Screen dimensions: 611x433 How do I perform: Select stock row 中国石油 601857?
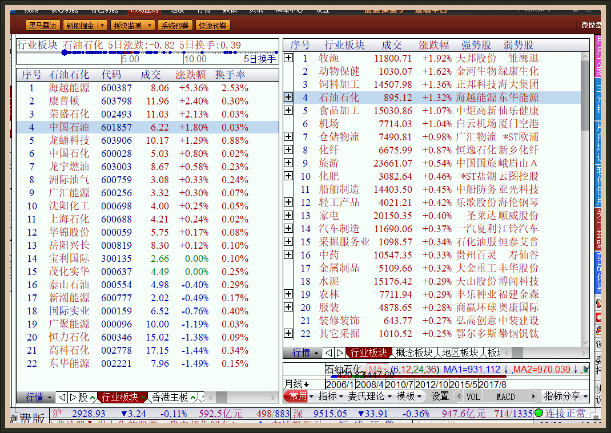coord(148,127)
